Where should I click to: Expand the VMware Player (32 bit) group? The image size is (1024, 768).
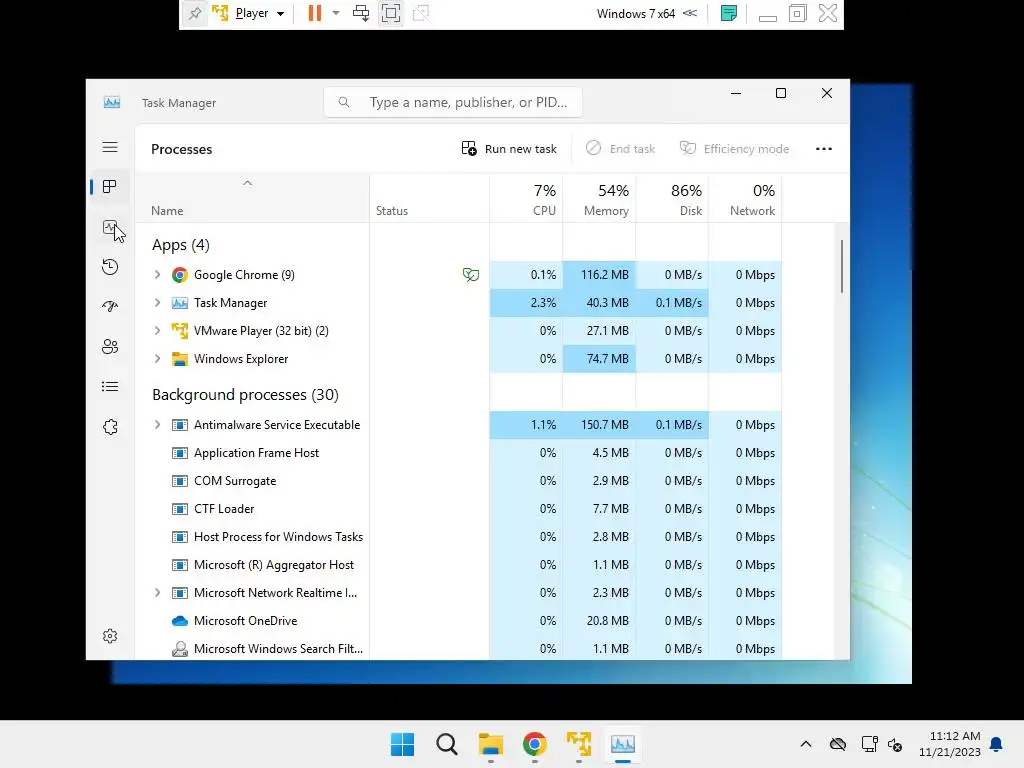pos(157,330)
